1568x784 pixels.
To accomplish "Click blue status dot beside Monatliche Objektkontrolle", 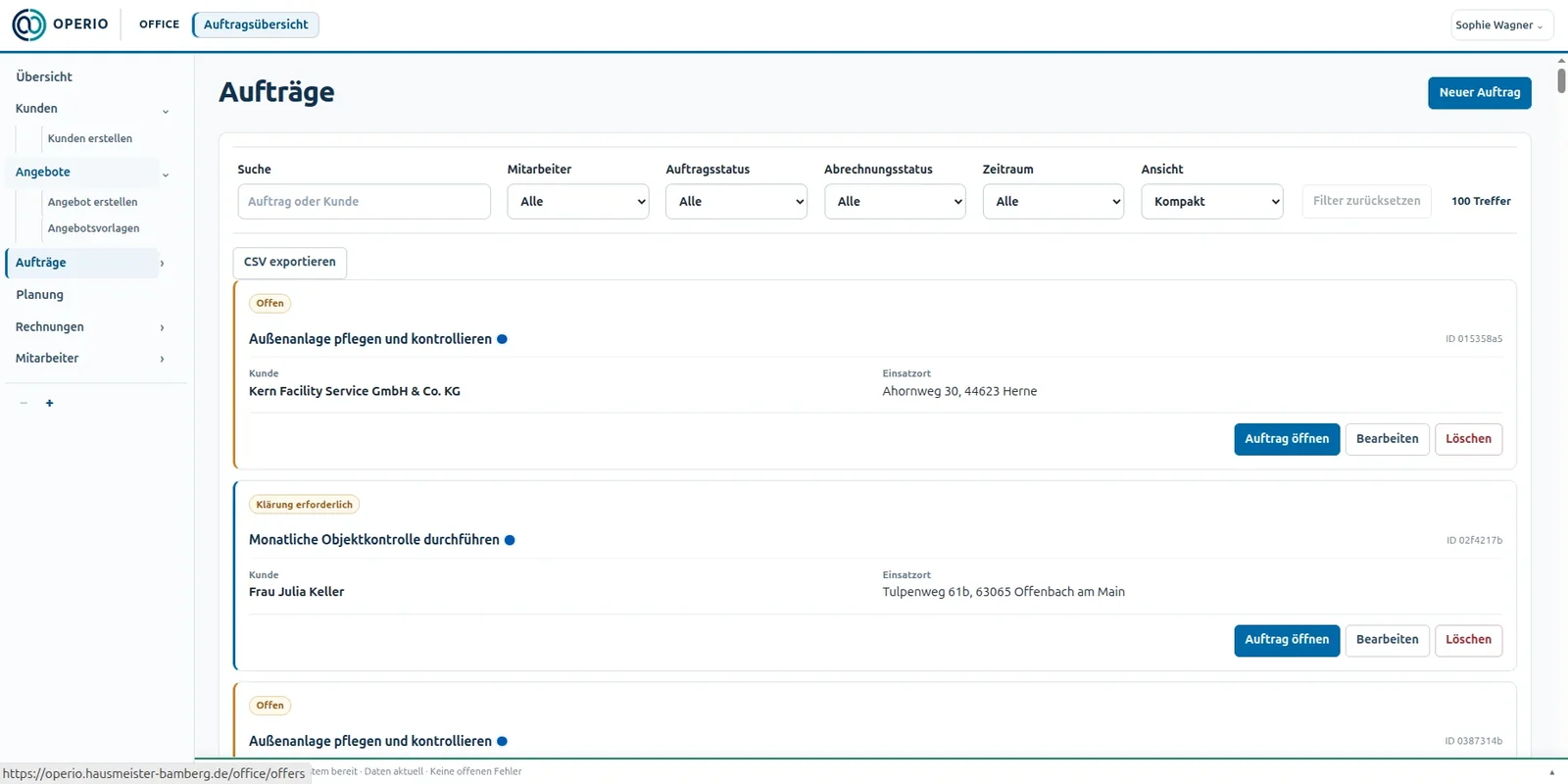I will tap(510, 540).
